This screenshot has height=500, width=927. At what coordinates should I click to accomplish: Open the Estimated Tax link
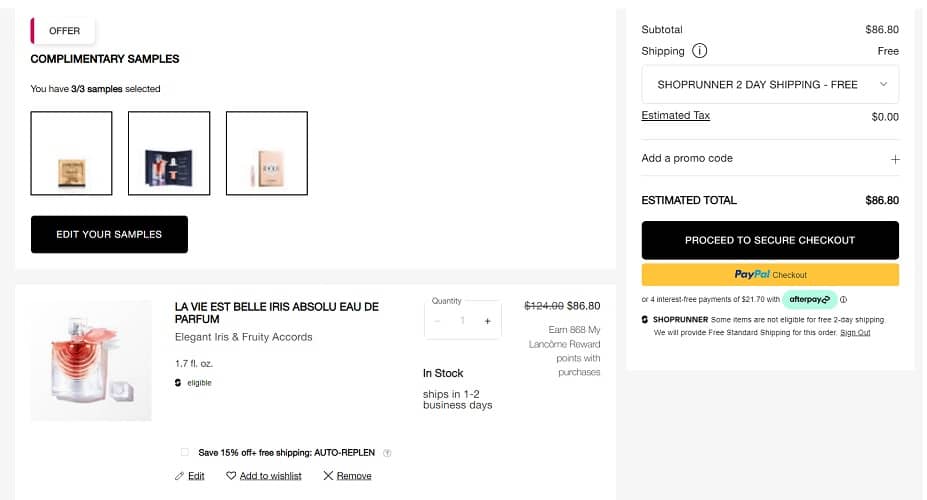(675, 115)
